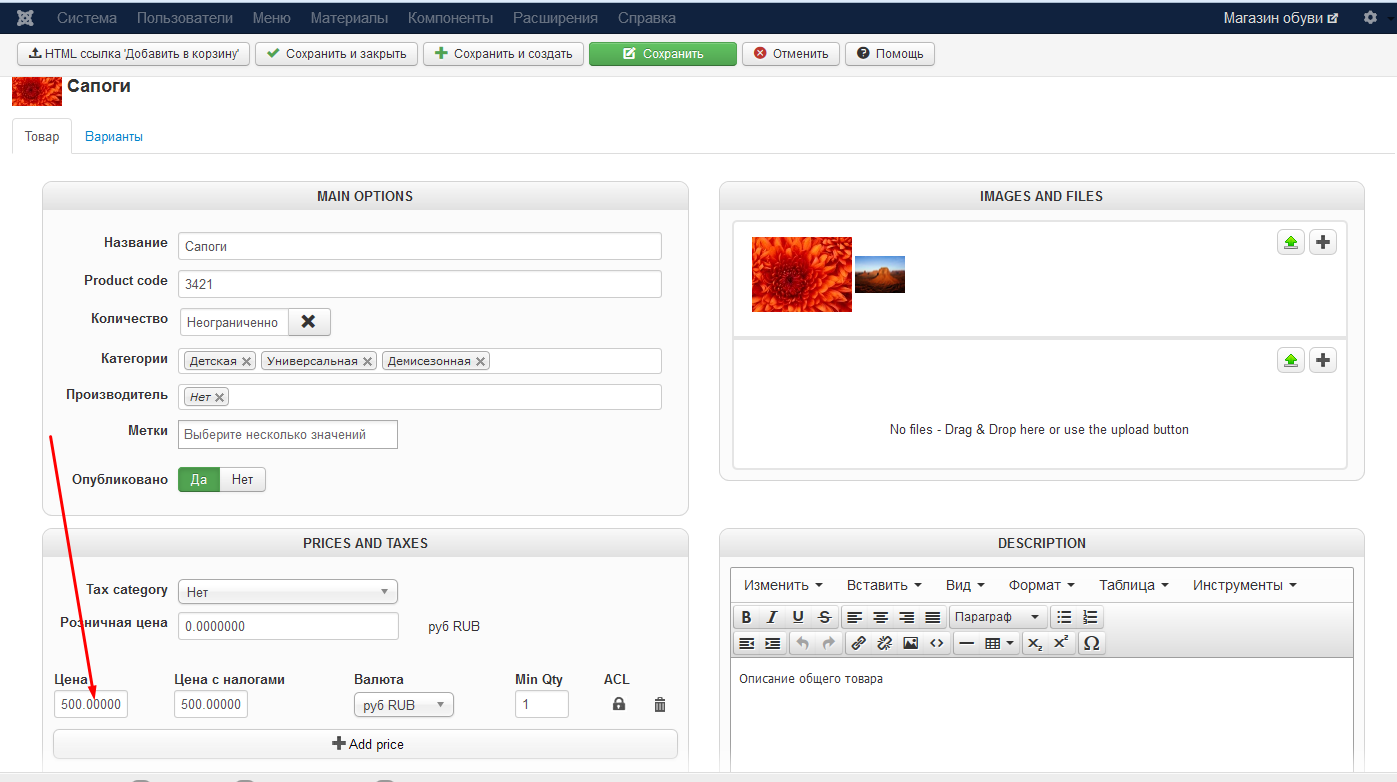Remove the Универсальная category tag
Image resolution: width=1397 pixels, height=782 pixels.
coord(368,361)
